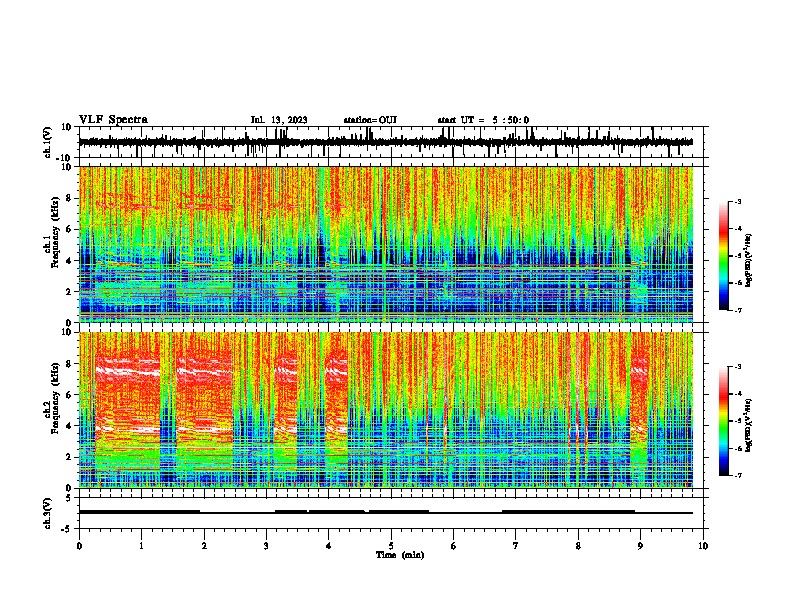
Task: Click the ch.1 spectrogram color scale bar
Action: click(x=724, y=255)
